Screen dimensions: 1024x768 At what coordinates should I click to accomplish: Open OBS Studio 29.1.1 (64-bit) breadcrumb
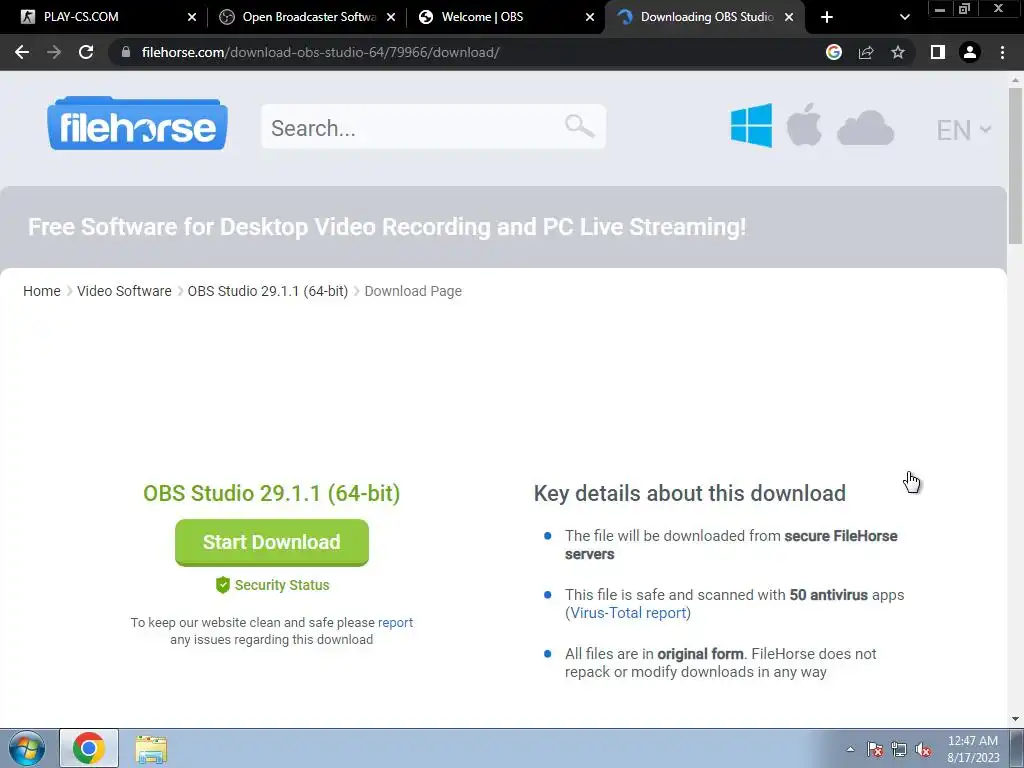[268, 291]
